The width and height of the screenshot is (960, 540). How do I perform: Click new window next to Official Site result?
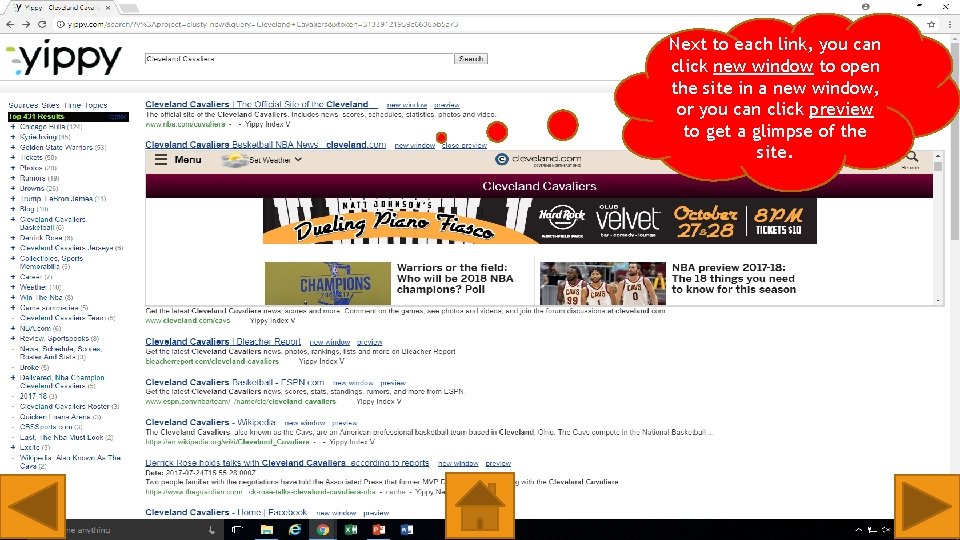pos(407,105)
